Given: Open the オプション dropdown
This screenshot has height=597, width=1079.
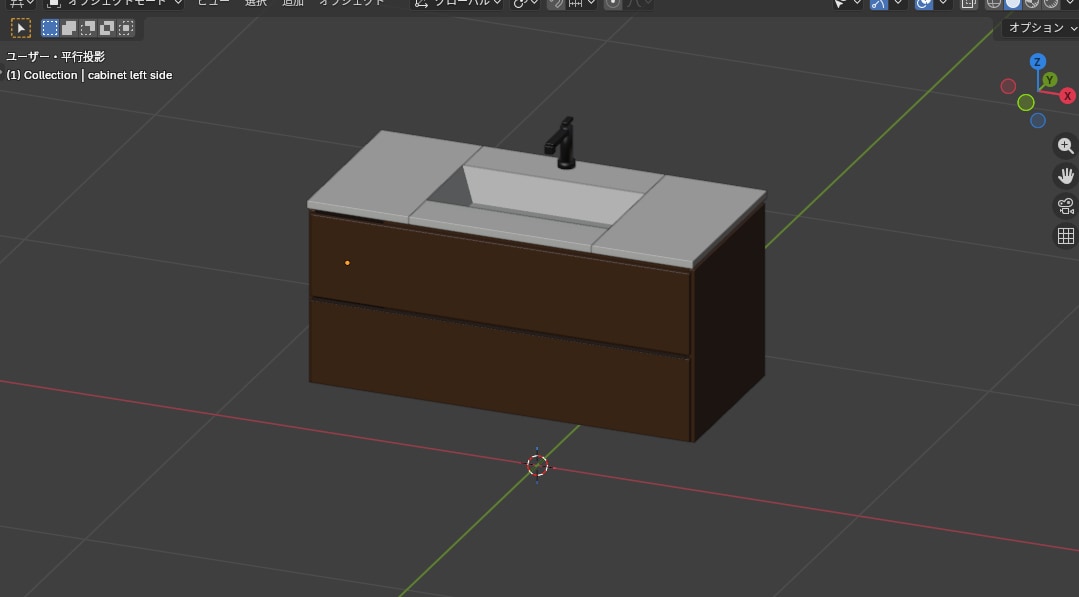Looking at the screenshot, I should (1040, 28).
